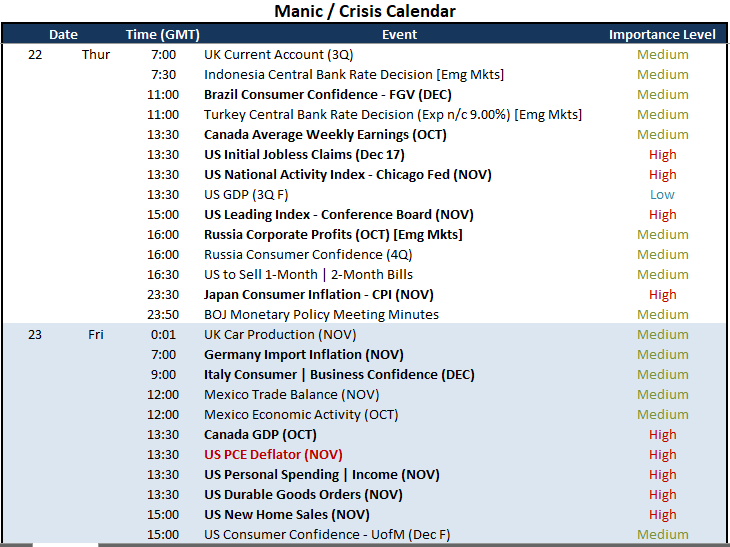
Task: Click US Durable Goods Orders (NOV)
Action: click(303, 494)
